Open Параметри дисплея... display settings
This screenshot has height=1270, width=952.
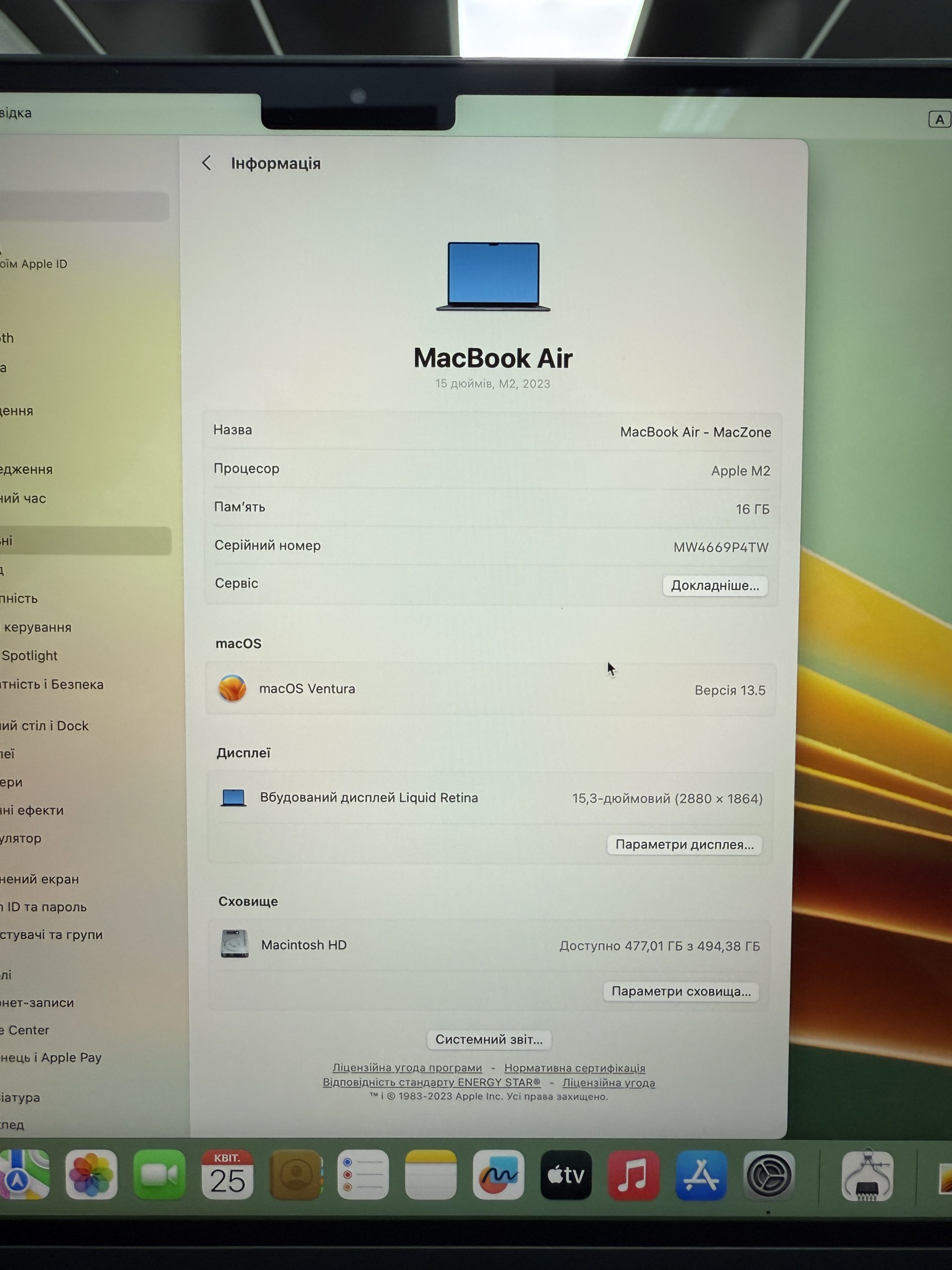coord(685,844)
